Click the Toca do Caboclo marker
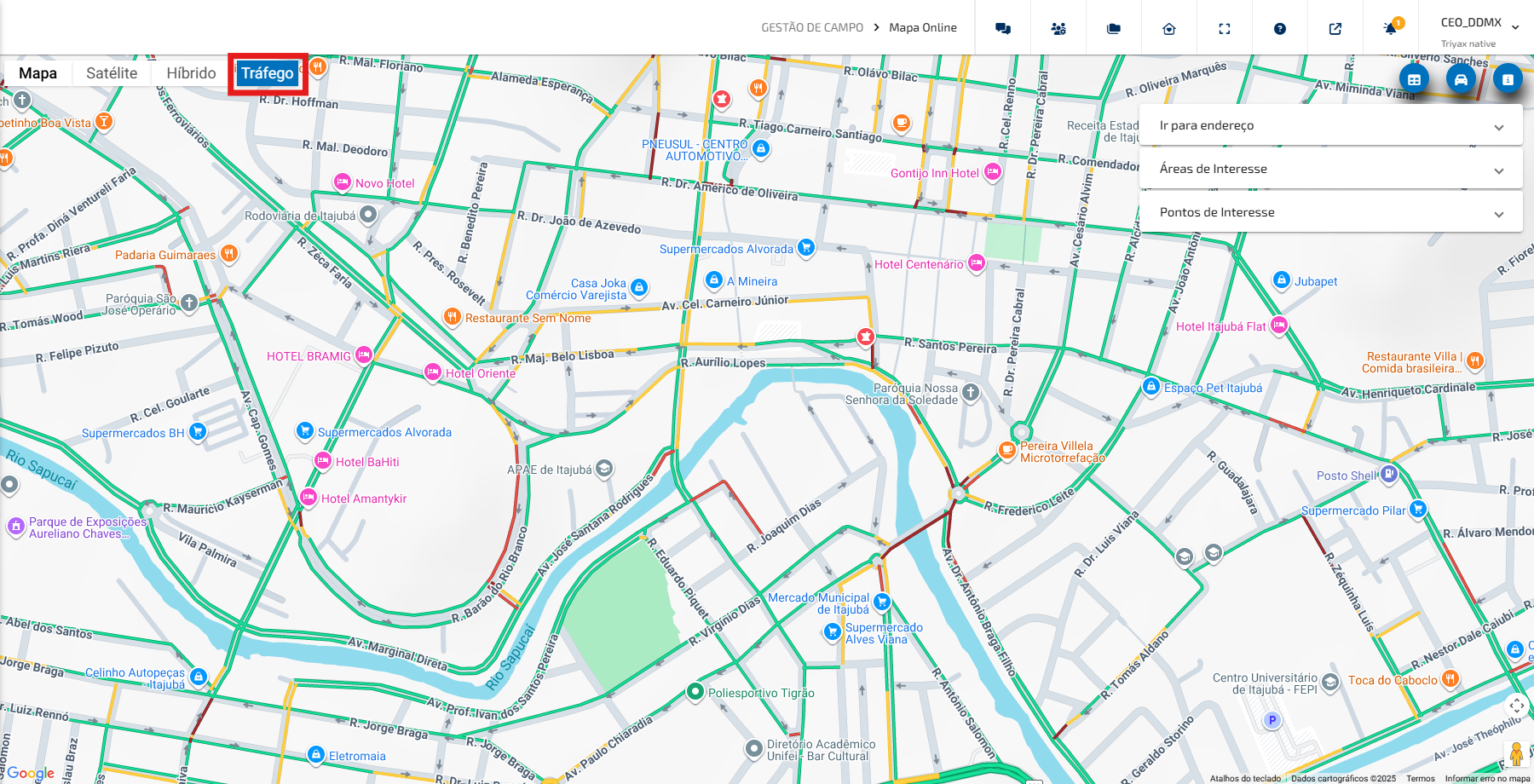This screenshot has width=1534, height=784. (1450, 679)
